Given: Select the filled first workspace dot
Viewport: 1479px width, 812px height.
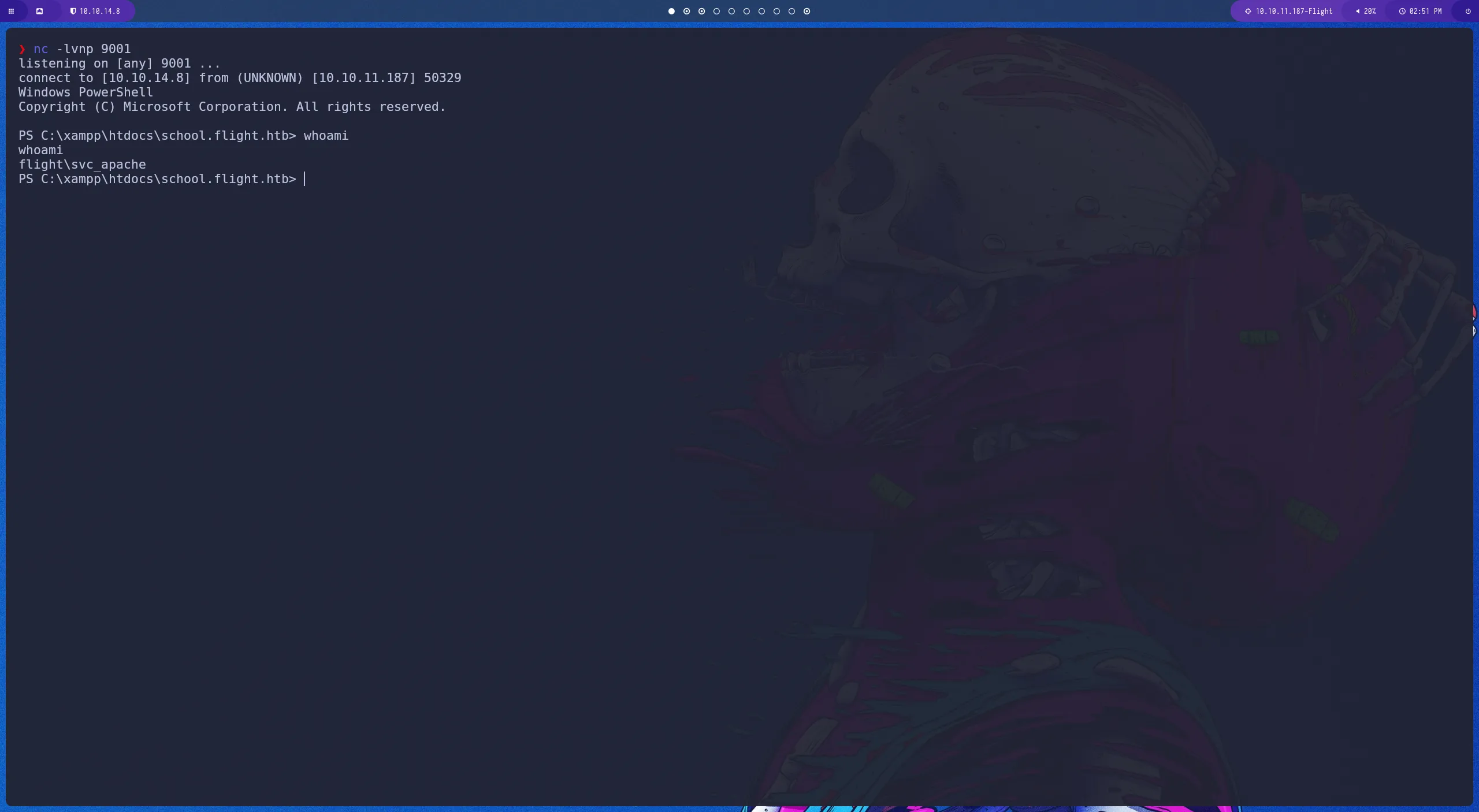Looking at the screenshot, I should click(670, 11).
